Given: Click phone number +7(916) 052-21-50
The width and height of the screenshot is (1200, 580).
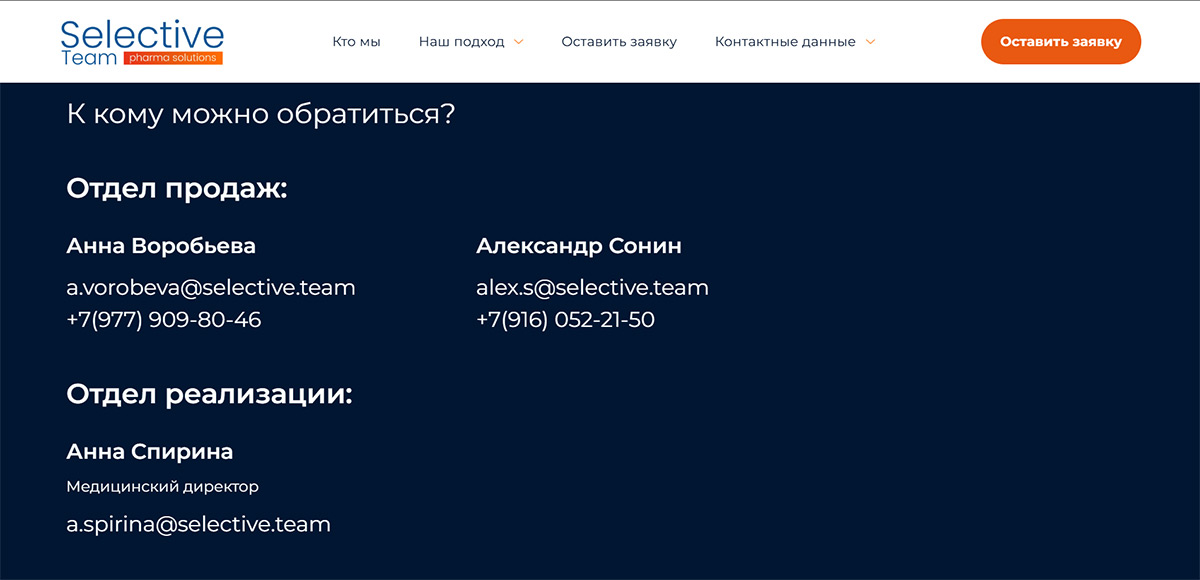Looking at the screenshot, I should [565, 320].
